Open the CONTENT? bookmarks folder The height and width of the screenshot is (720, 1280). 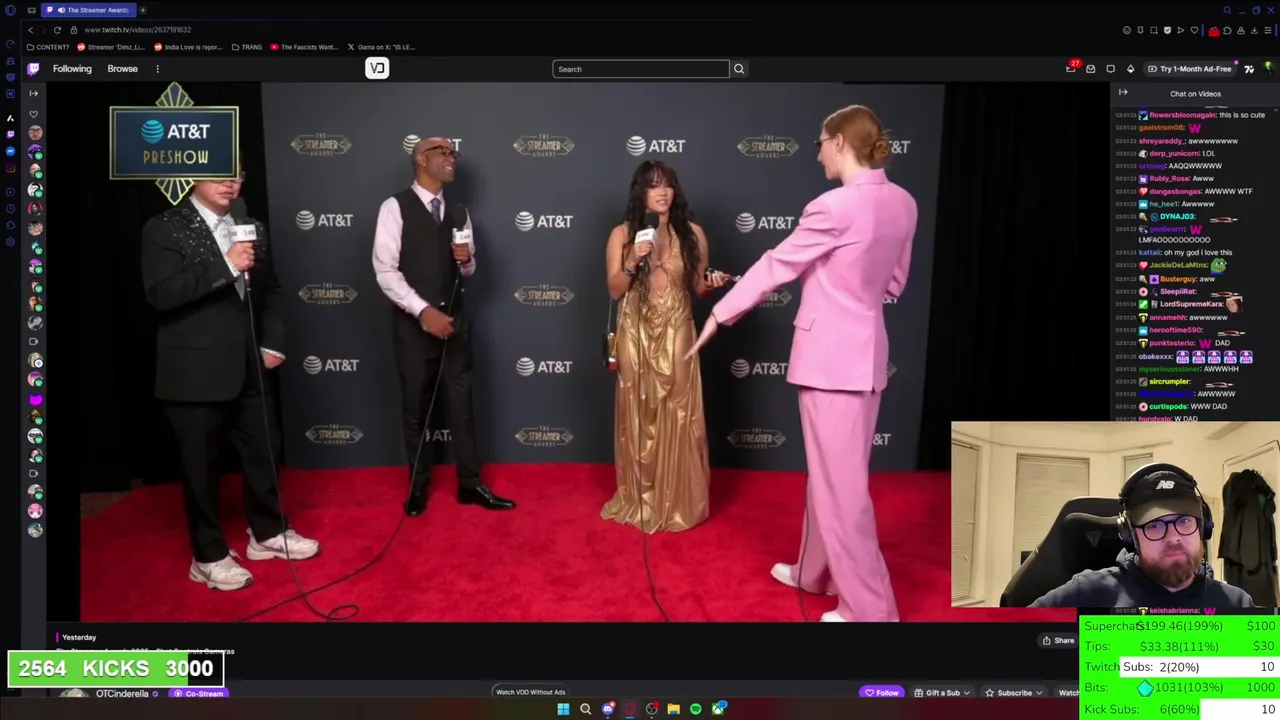[x=49, y=47]
